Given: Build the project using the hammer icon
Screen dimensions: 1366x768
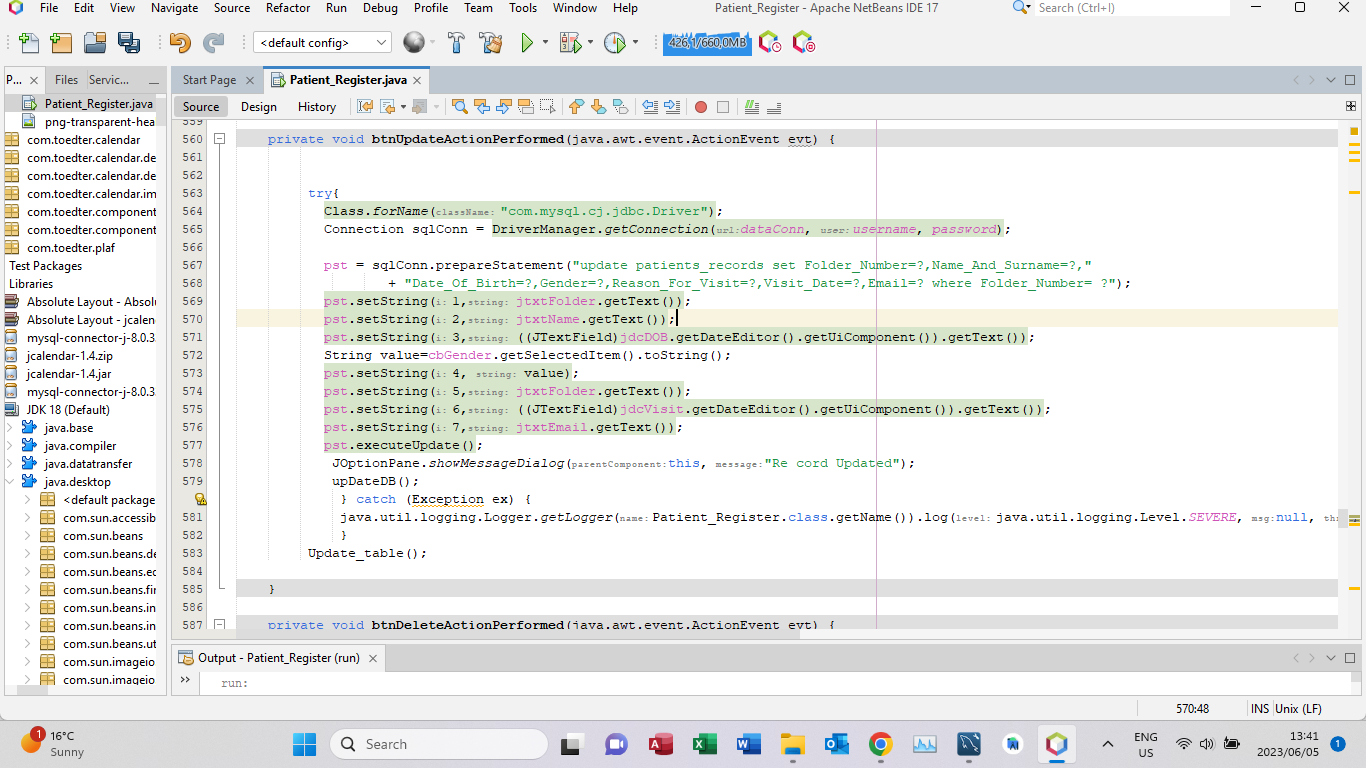Looking at the screenshot, I should 457,42.
